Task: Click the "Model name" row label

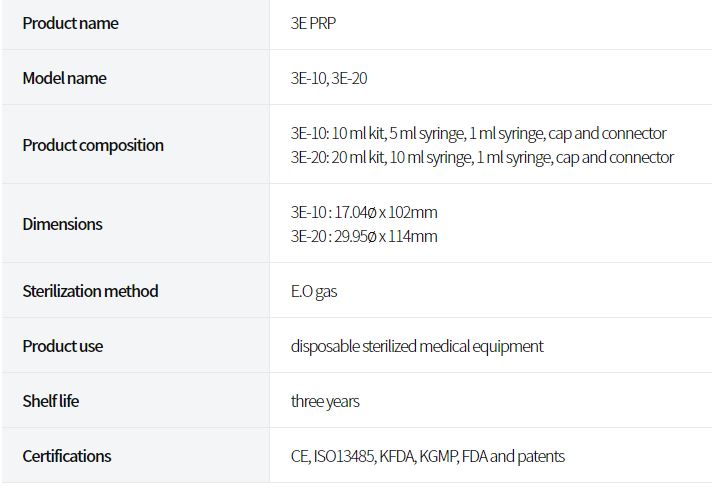Action: (64, 78)
